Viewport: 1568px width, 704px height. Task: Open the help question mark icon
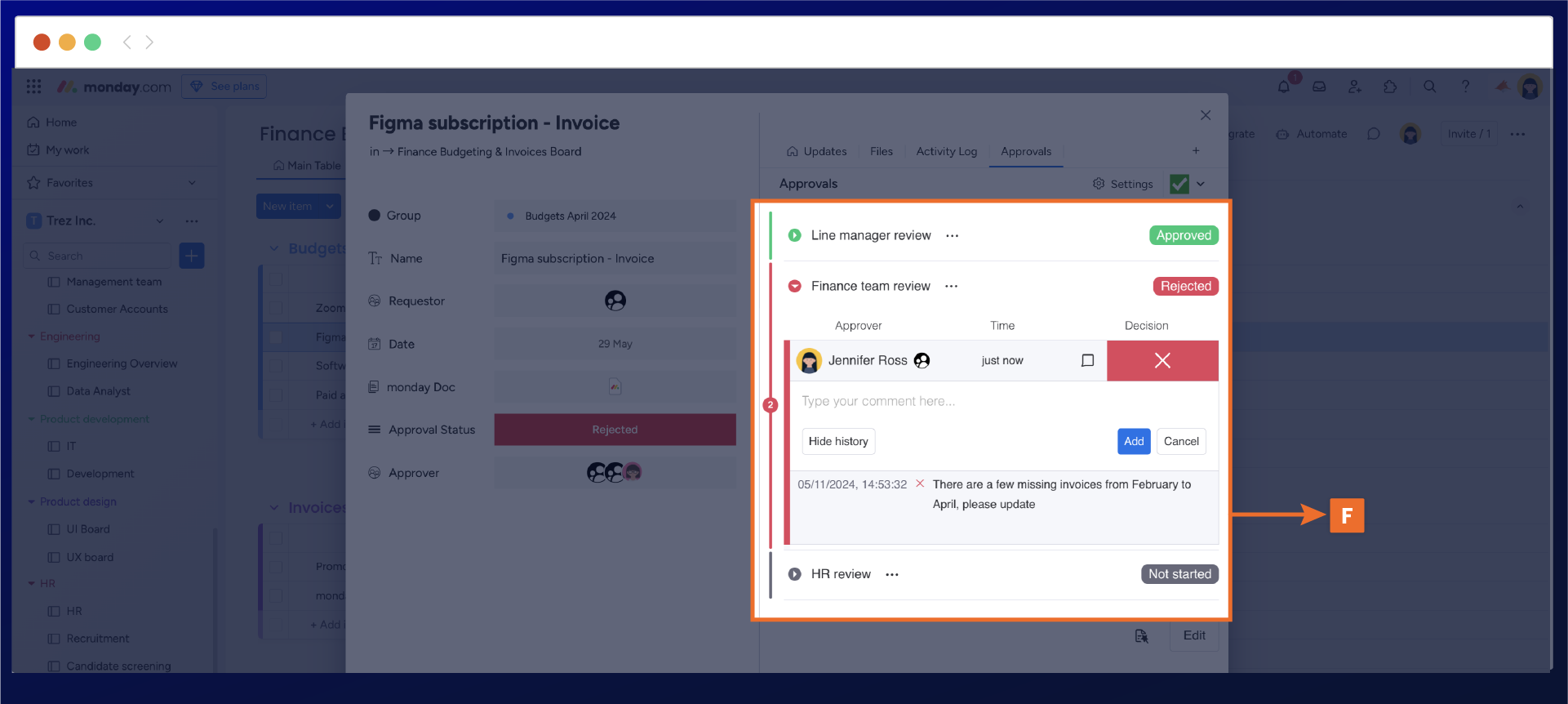point(1465,87)
